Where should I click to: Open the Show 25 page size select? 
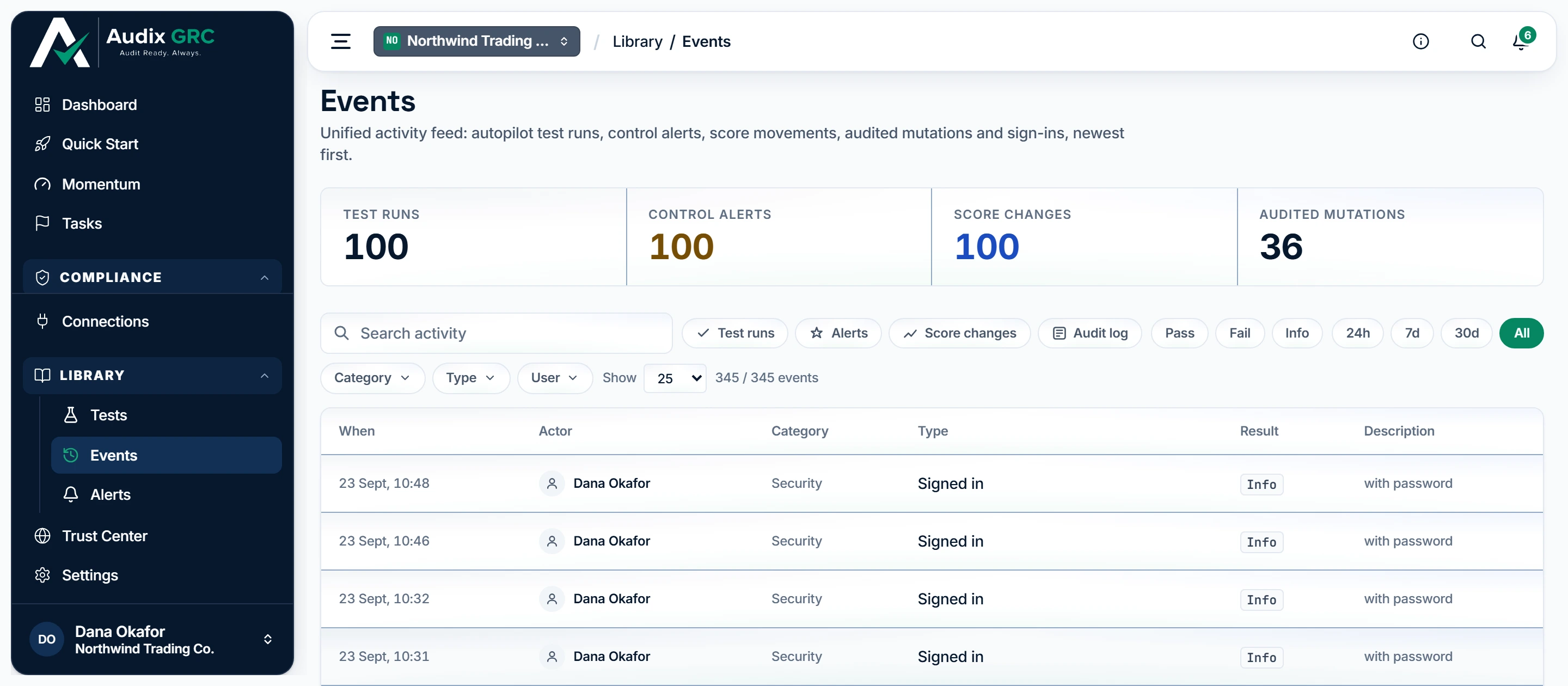point(675,378)
